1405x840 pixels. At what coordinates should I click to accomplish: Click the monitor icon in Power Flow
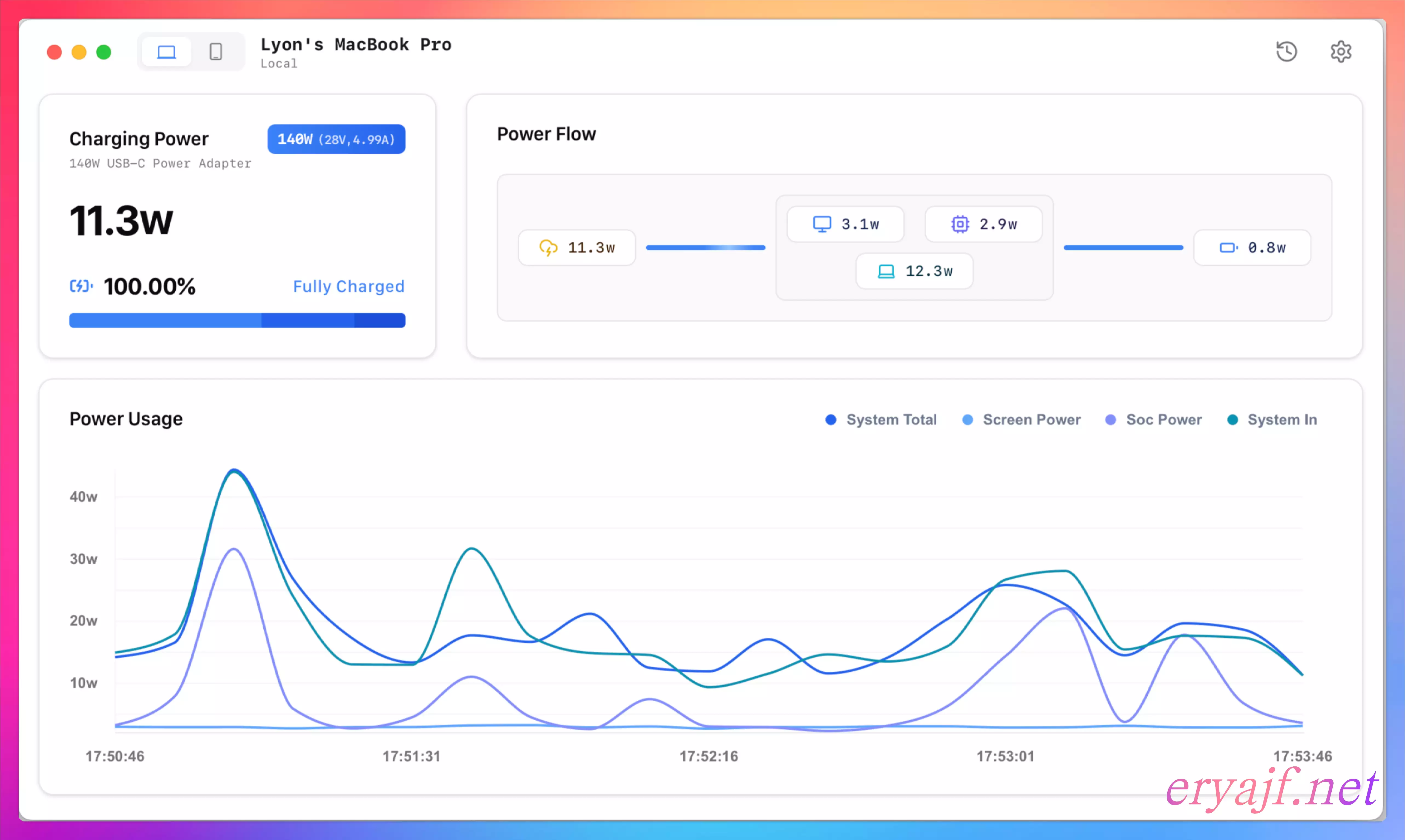pyautogui.click(x=822, y=224)
